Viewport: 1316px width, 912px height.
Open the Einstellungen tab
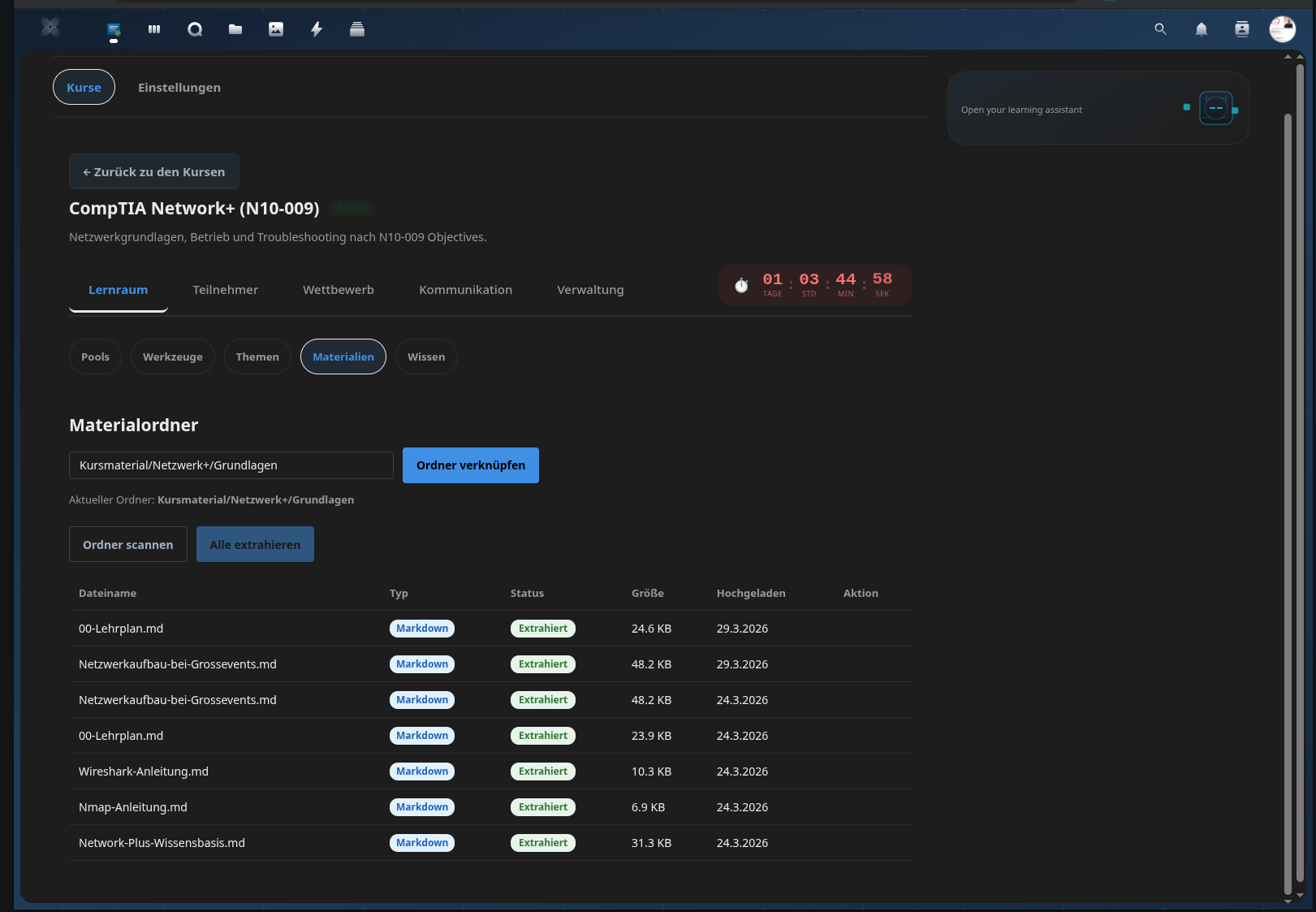[x=179, y=87]
